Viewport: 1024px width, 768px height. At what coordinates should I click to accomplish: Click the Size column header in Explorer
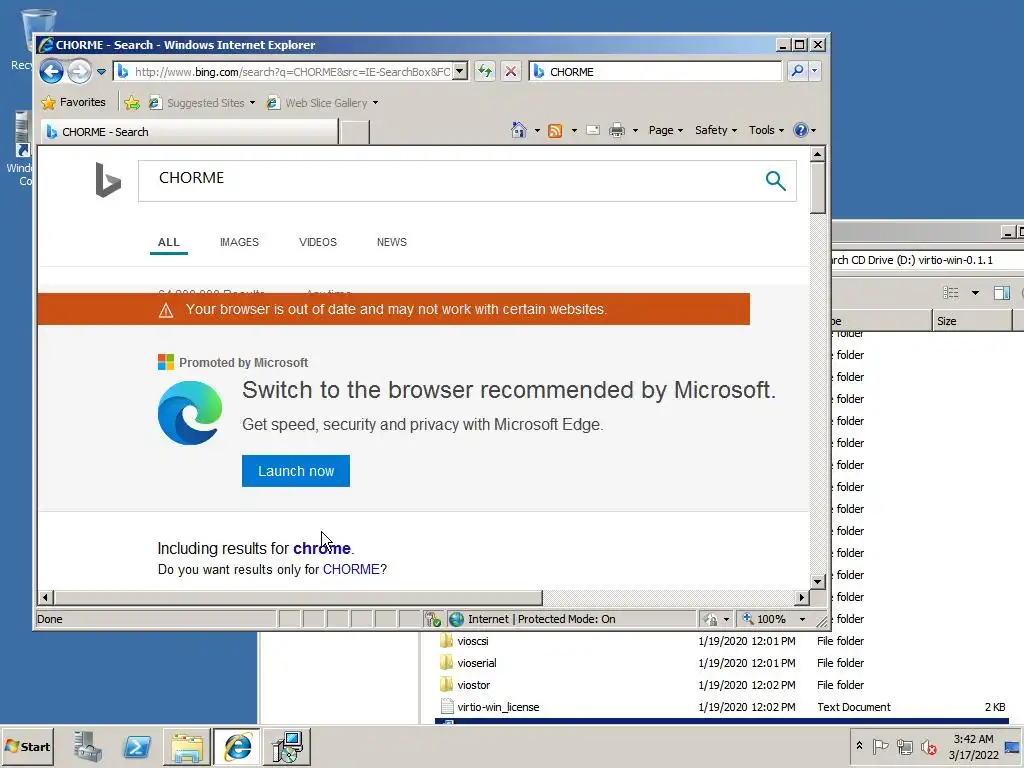(x=972, y=321)
